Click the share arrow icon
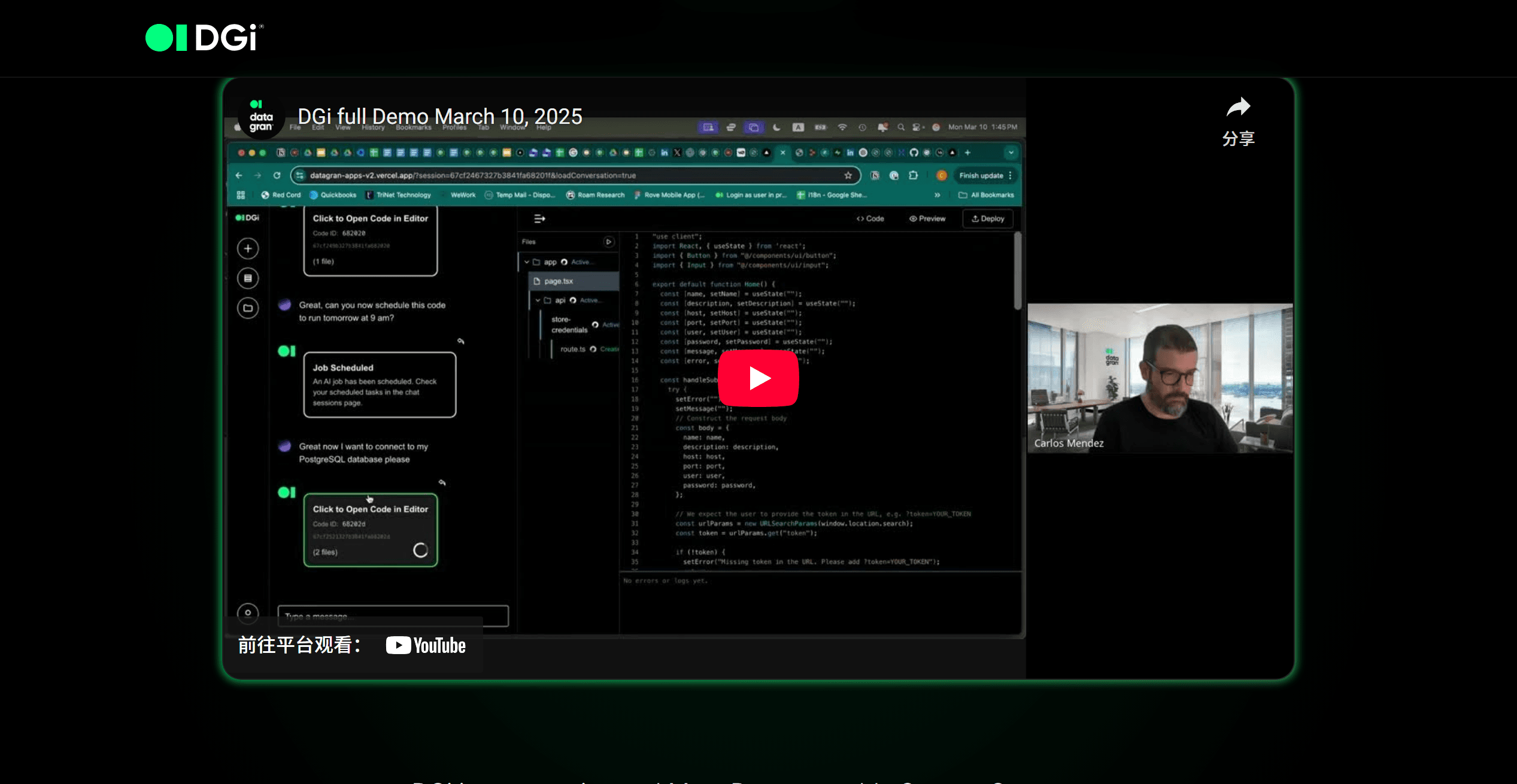Viewport: 1517px width, 784px height. coord(1238,108)
